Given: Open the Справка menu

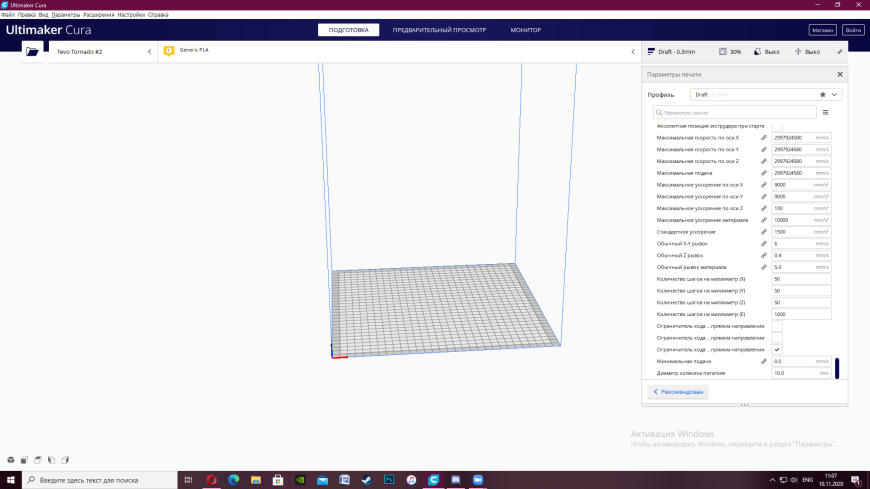Looking at the screenshot, I should tap(158, 14).
